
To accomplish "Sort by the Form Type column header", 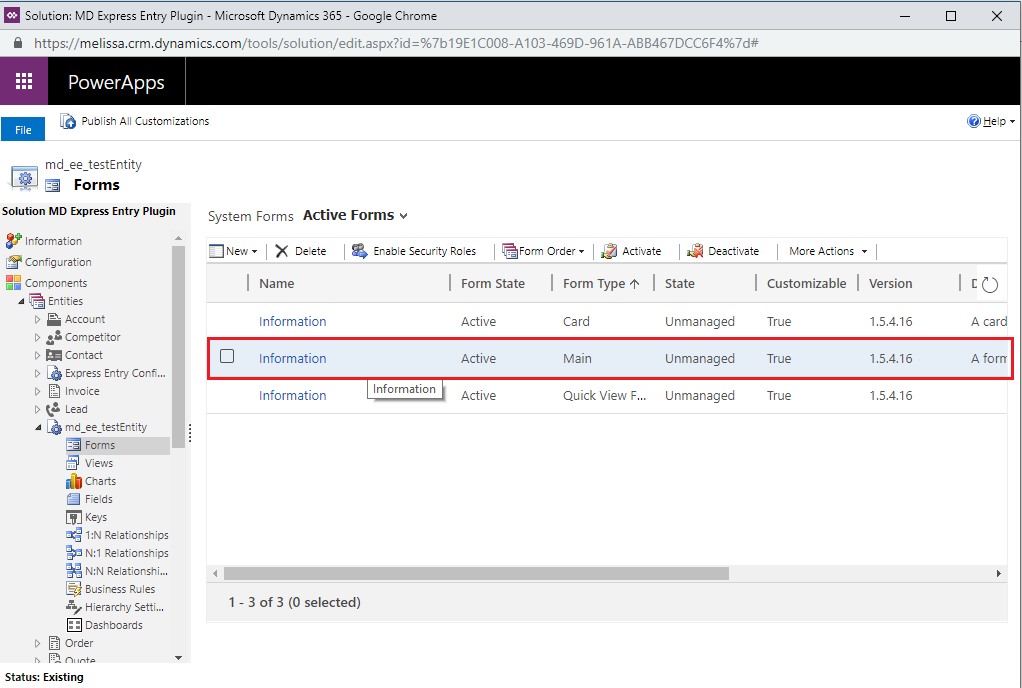I will tap(600, 284).
